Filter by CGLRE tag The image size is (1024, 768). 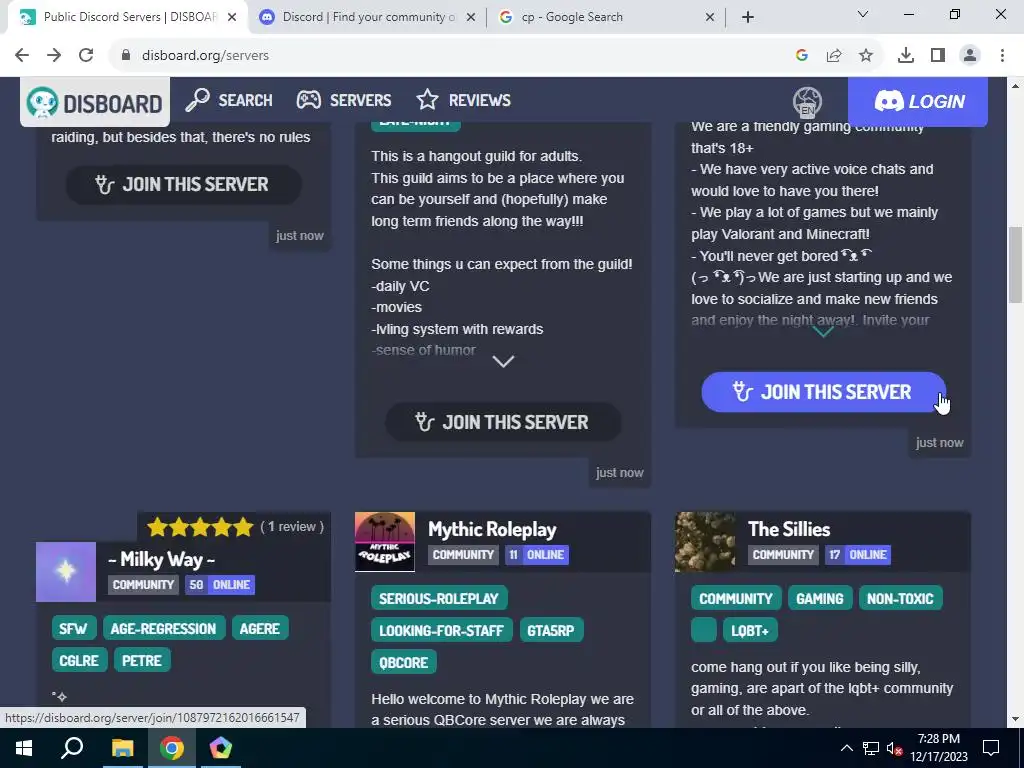[x=79, y=661]
